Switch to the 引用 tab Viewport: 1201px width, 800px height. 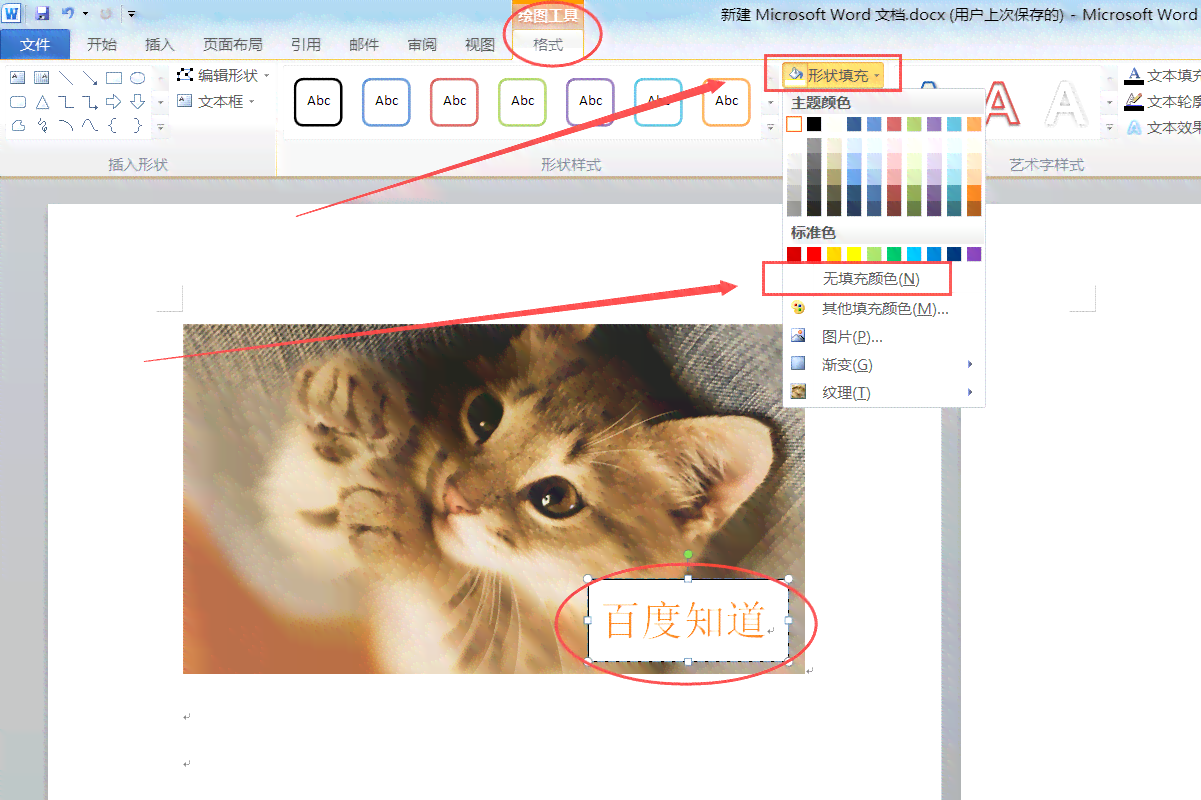click(x=306, y=44)
